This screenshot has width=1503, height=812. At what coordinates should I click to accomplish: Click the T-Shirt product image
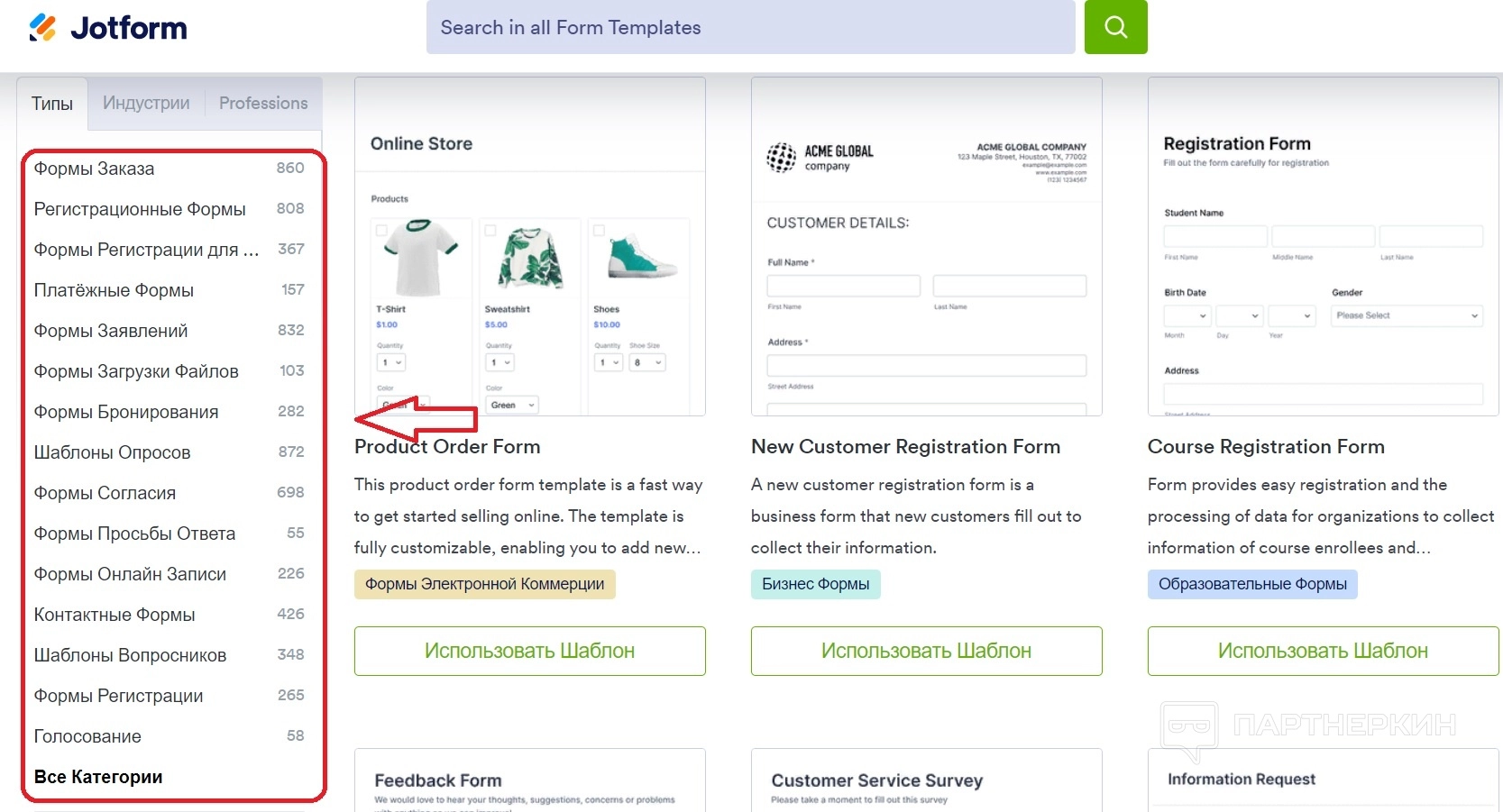pyautogui.click(x=420, y=257)
